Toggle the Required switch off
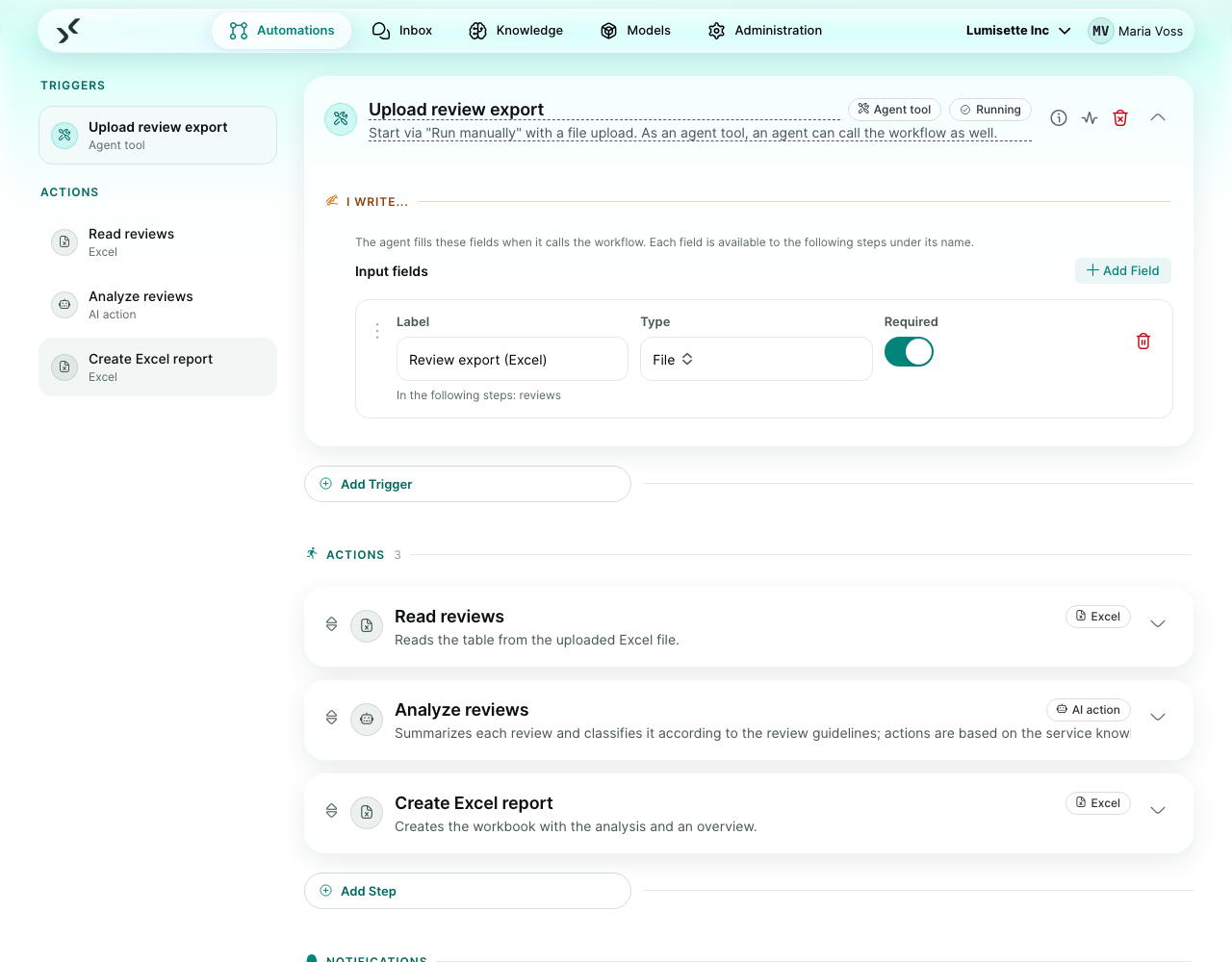Screen dimensions: 1232x962 [909, 352]
